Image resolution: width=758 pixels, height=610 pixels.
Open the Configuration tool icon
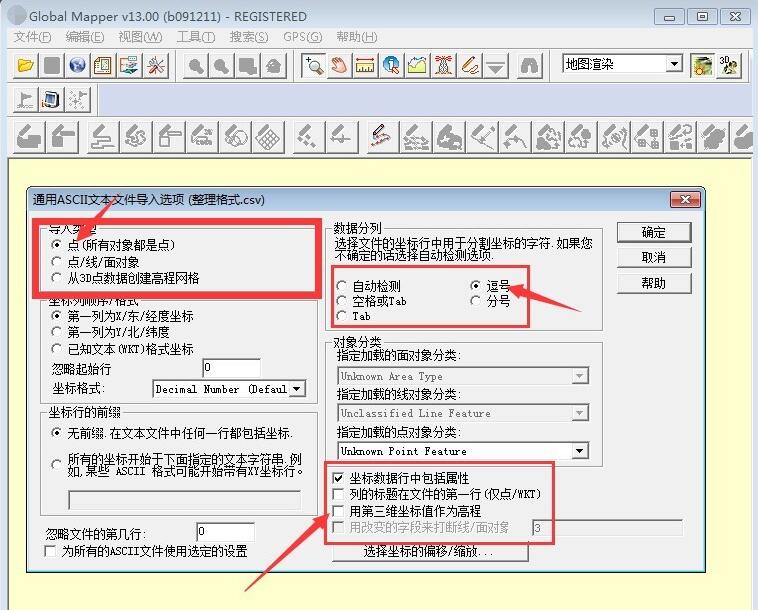click(x=102, y=65)
